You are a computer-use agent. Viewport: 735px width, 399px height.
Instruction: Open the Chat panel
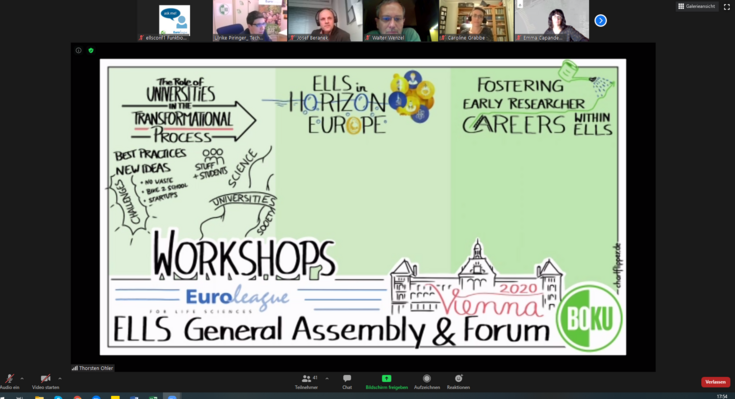347,382
